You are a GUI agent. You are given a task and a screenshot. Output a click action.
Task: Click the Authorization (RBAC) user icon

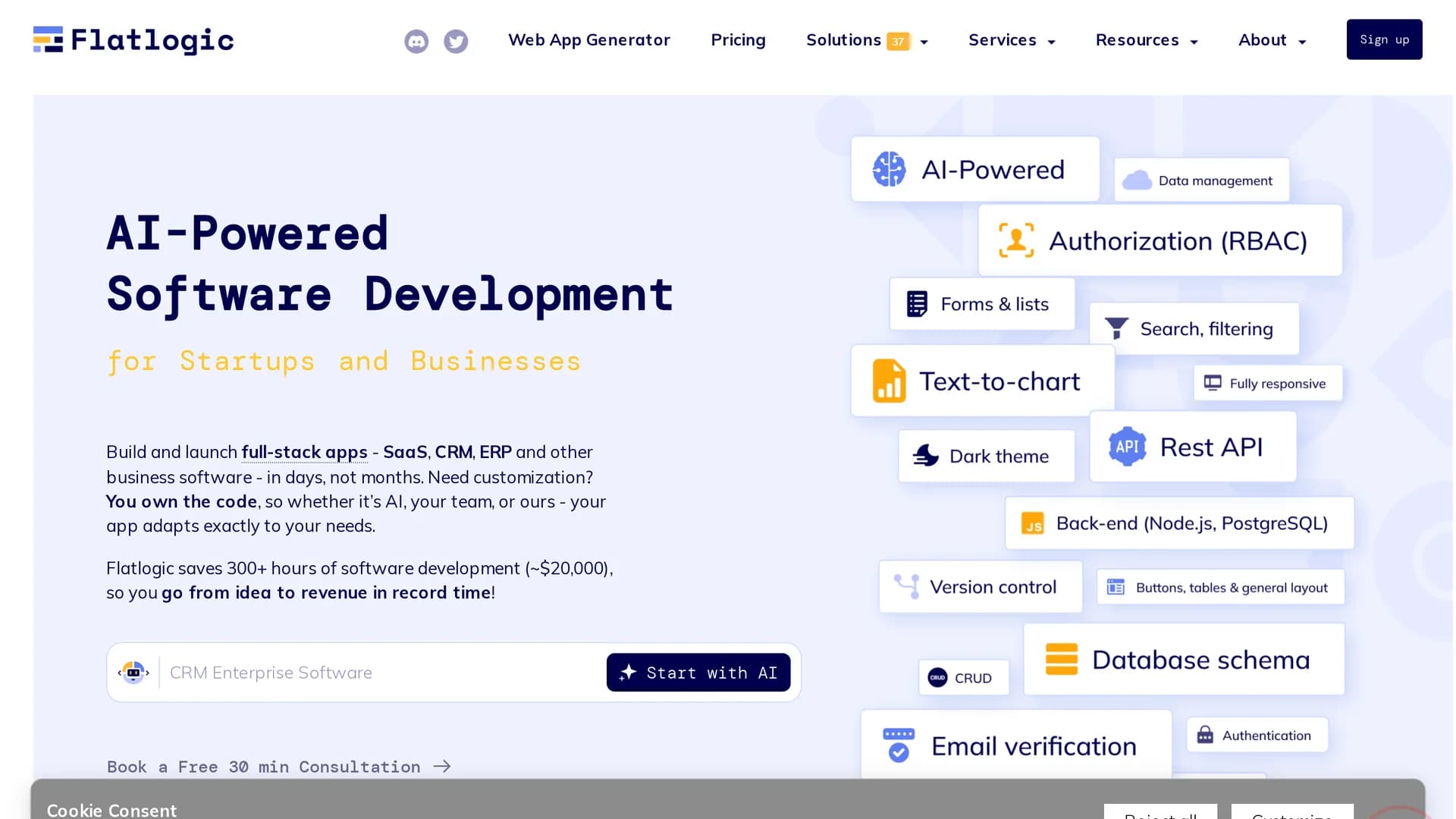click(x=1016, y=240)
